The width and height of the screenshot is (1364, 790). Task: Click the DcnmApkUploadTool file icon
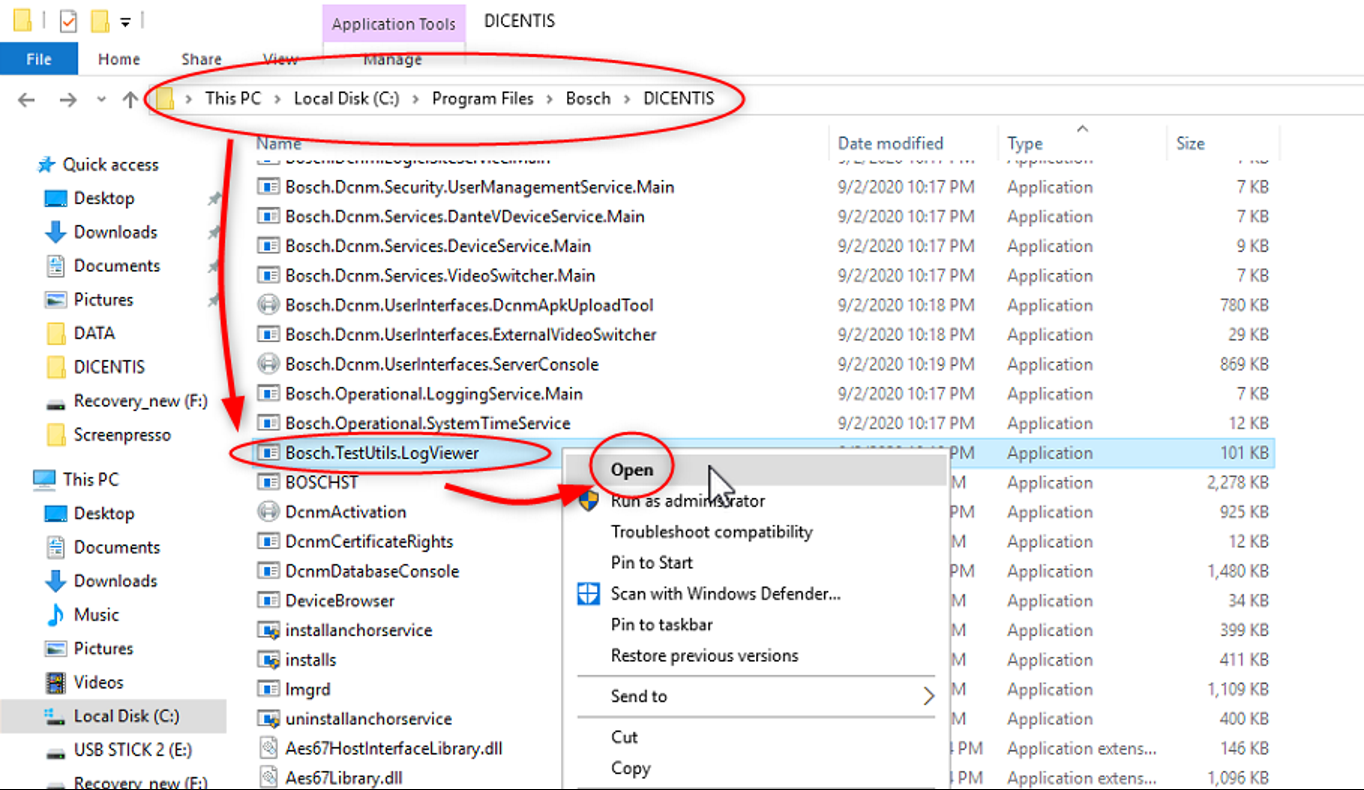[267, 305]
